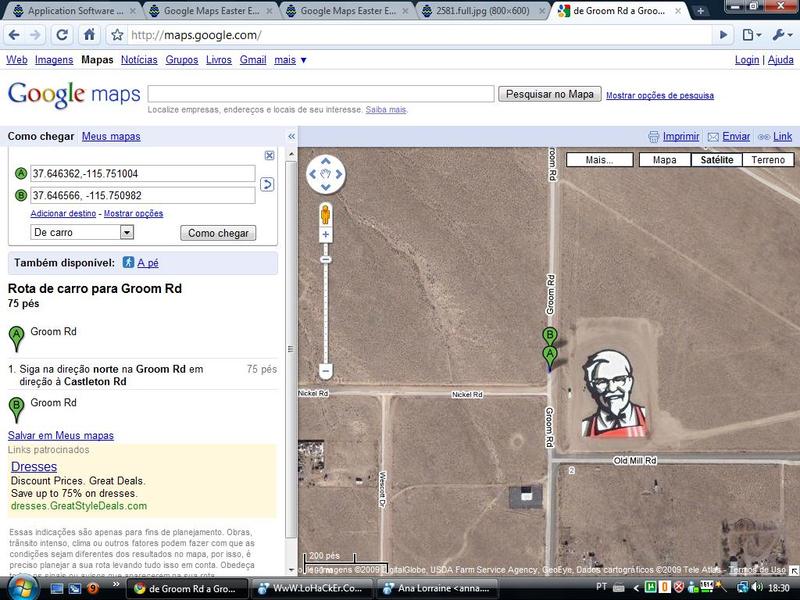Viewport: 800px width, 600px height.
Task: Open Mostrar opções de pesquisa link
Action: click(660, 95)
